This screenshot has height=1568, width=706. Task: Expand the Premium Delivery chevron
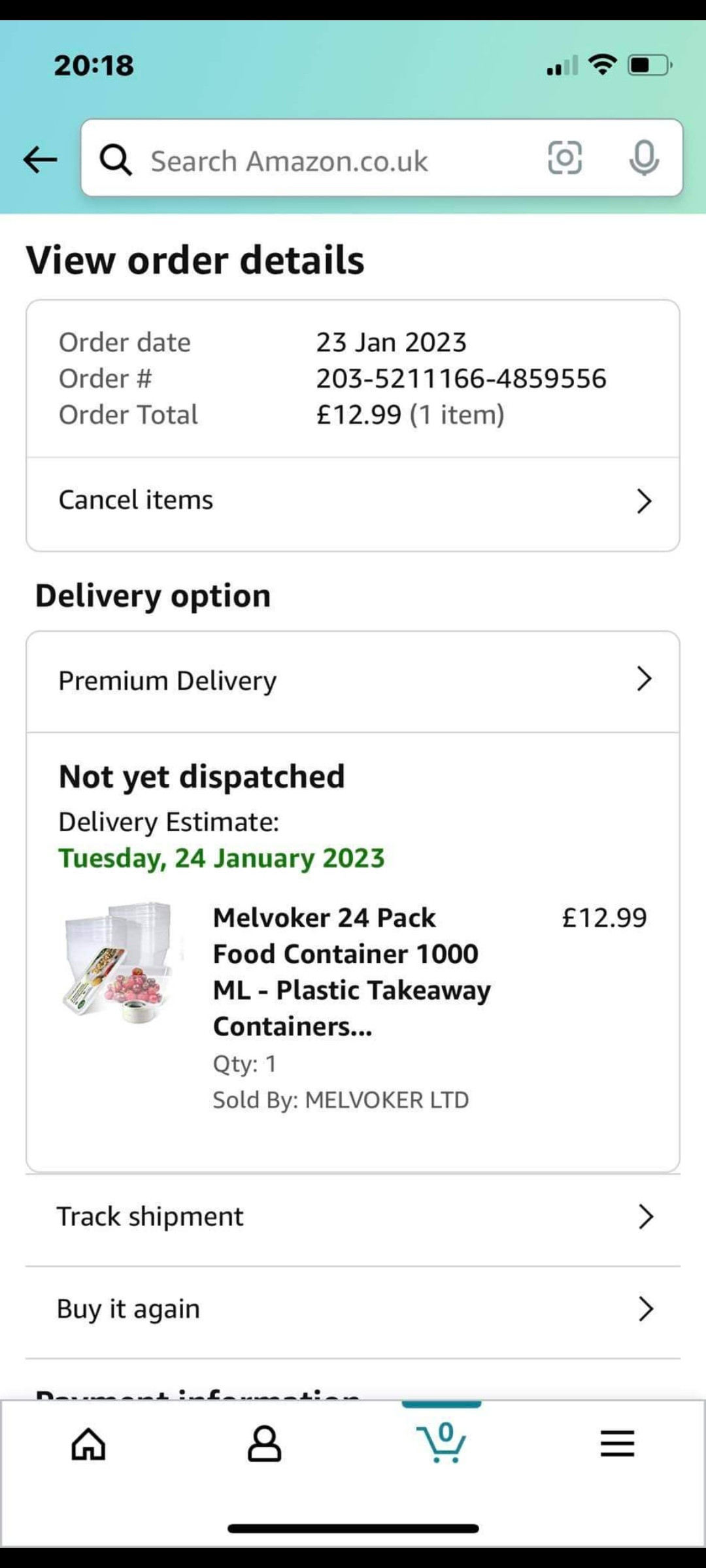point(644,679)
